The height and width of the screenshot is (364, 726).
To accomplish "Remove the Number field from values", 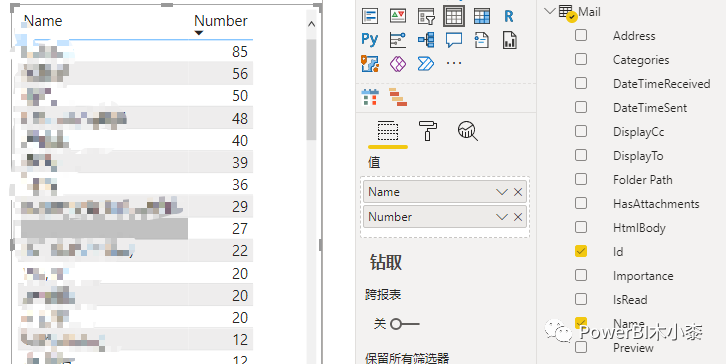I will pos(518,217).
